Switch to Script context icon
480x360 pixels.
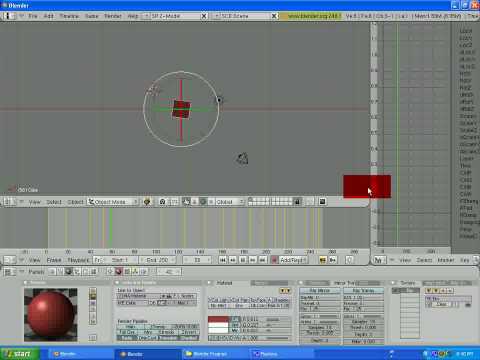click(x=61, y=272)
